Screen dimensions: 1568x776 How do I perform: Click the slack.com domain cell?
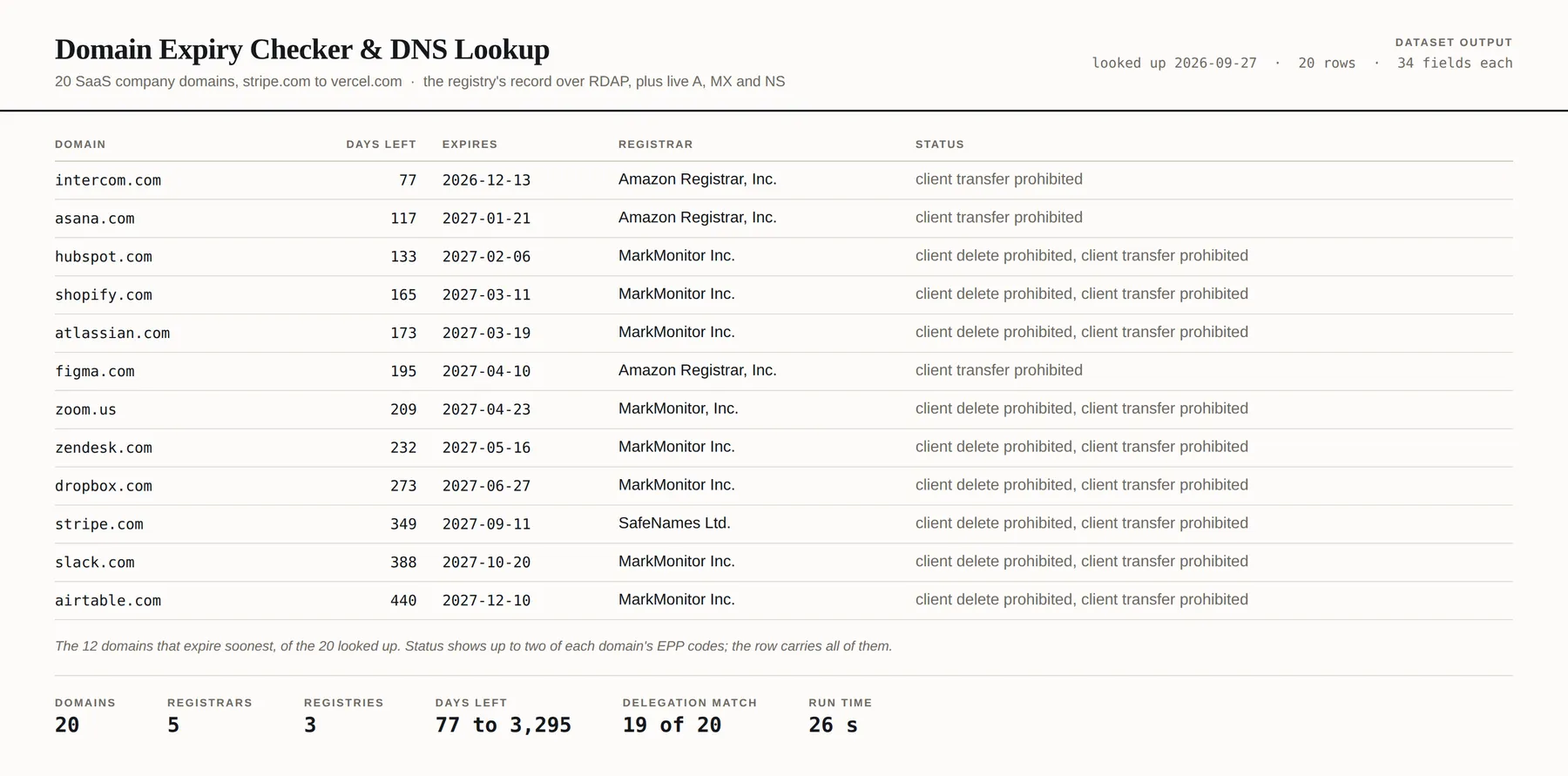click(95, 563)
